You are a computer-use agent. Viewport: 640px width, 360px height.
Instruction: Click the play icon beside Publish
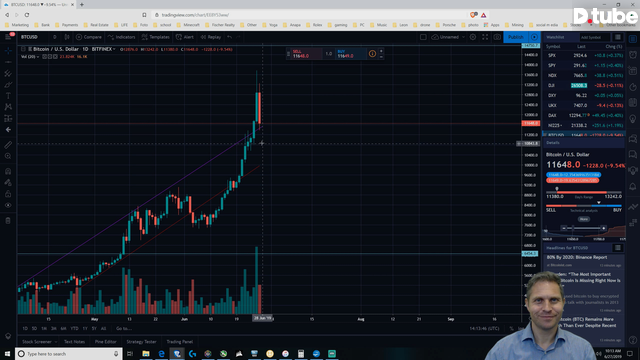(x=534, y=37)
